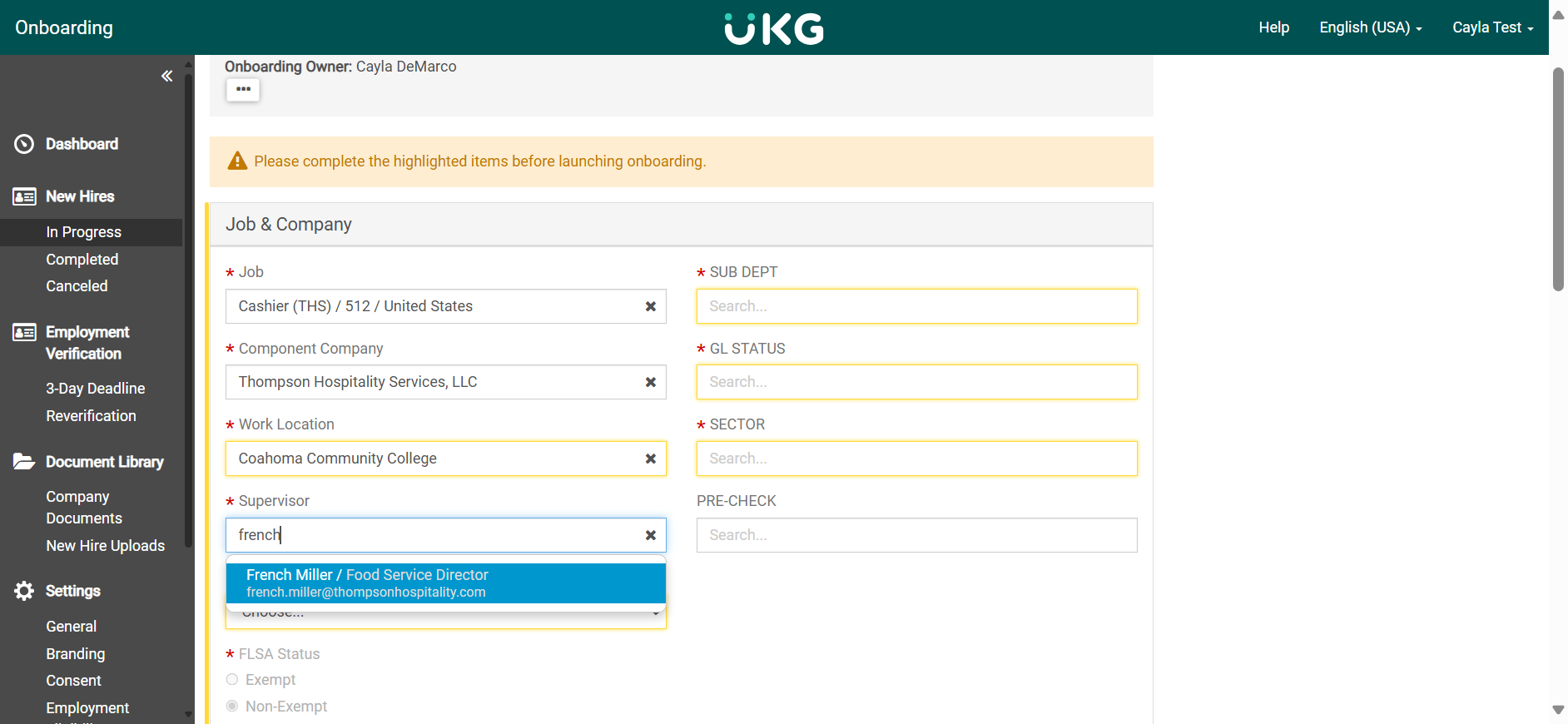Open Employment Verification section
This screenshot has height=724, width=1568.
tap(87, 343)
